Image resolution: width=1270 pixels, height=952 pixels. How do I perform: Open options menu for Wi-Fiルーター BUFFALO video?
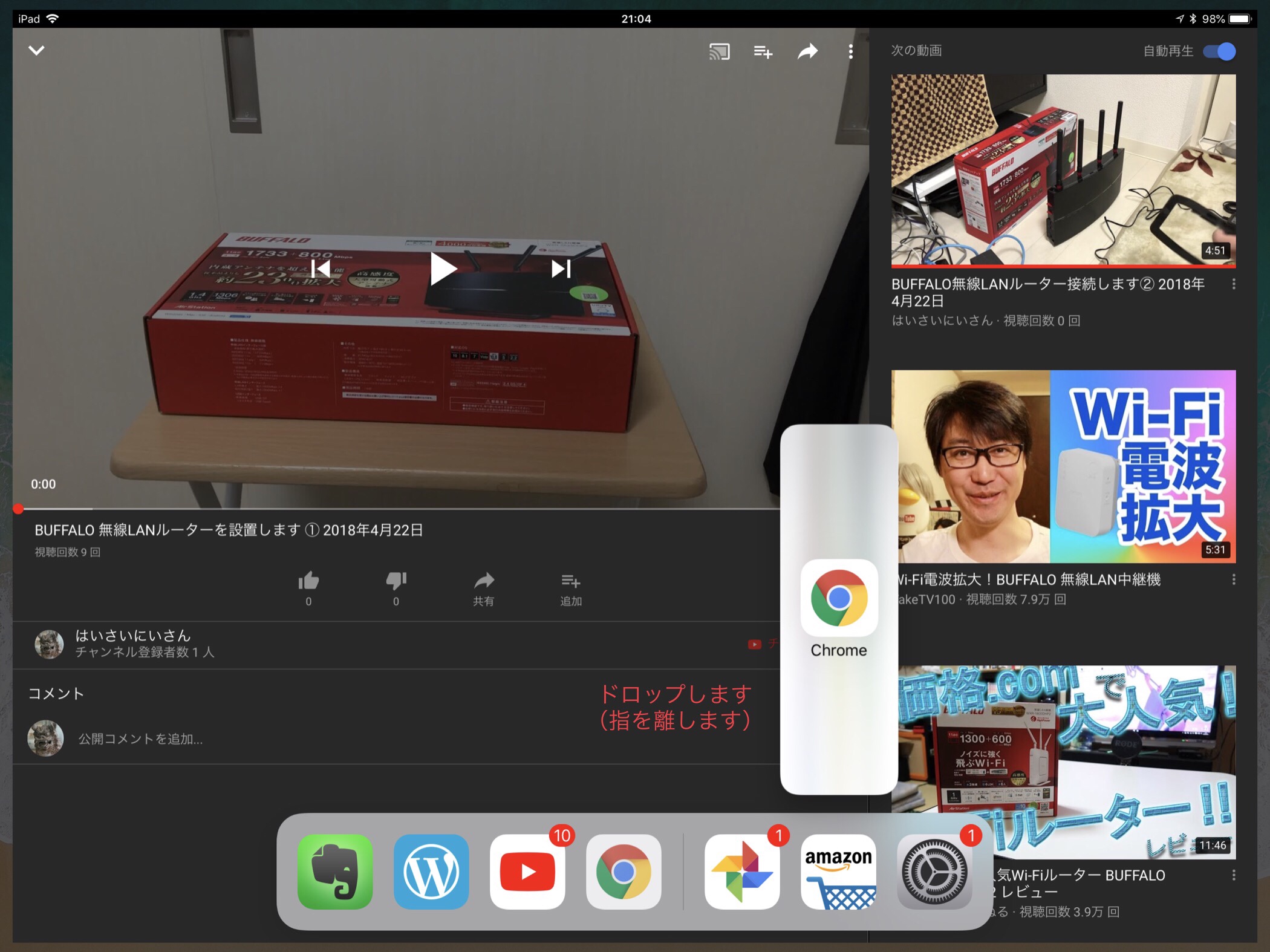pyautogui.click(x=1234, y=875)
